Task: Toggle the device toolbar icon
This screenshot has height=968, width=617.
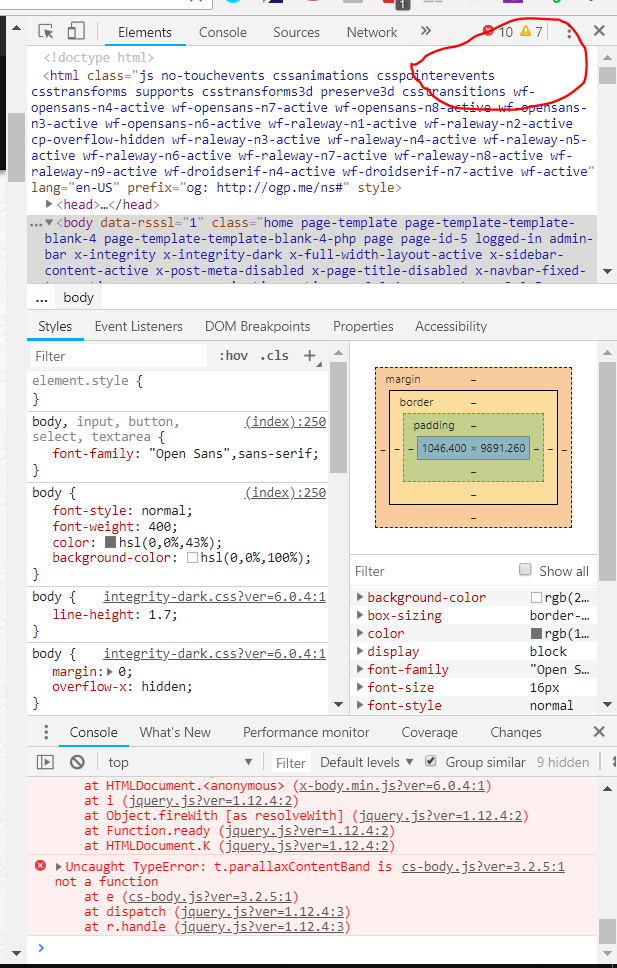Action: 76,31
